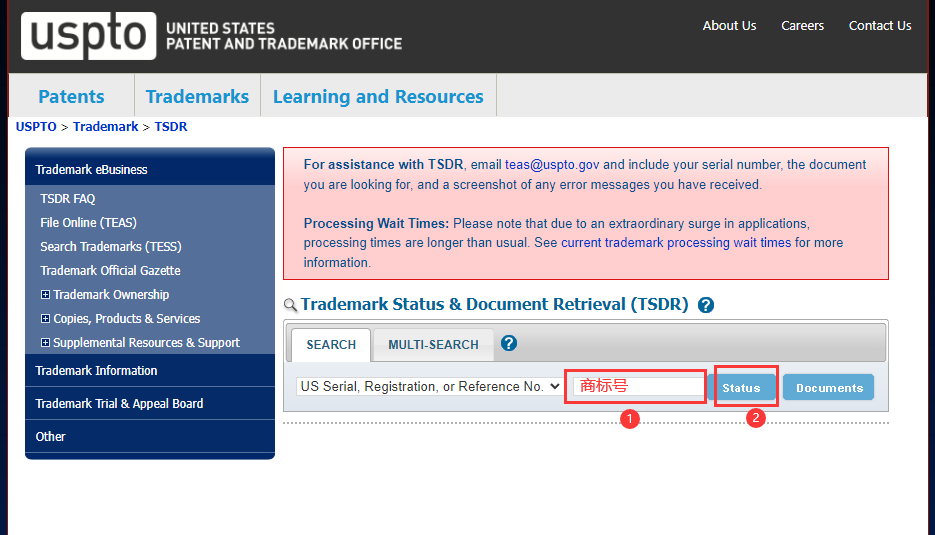Go to Trademark breadcrumb link
Image resolution: width=935 pixels, height=535 pixels.
pyautogui.click(x=106, y=126)
